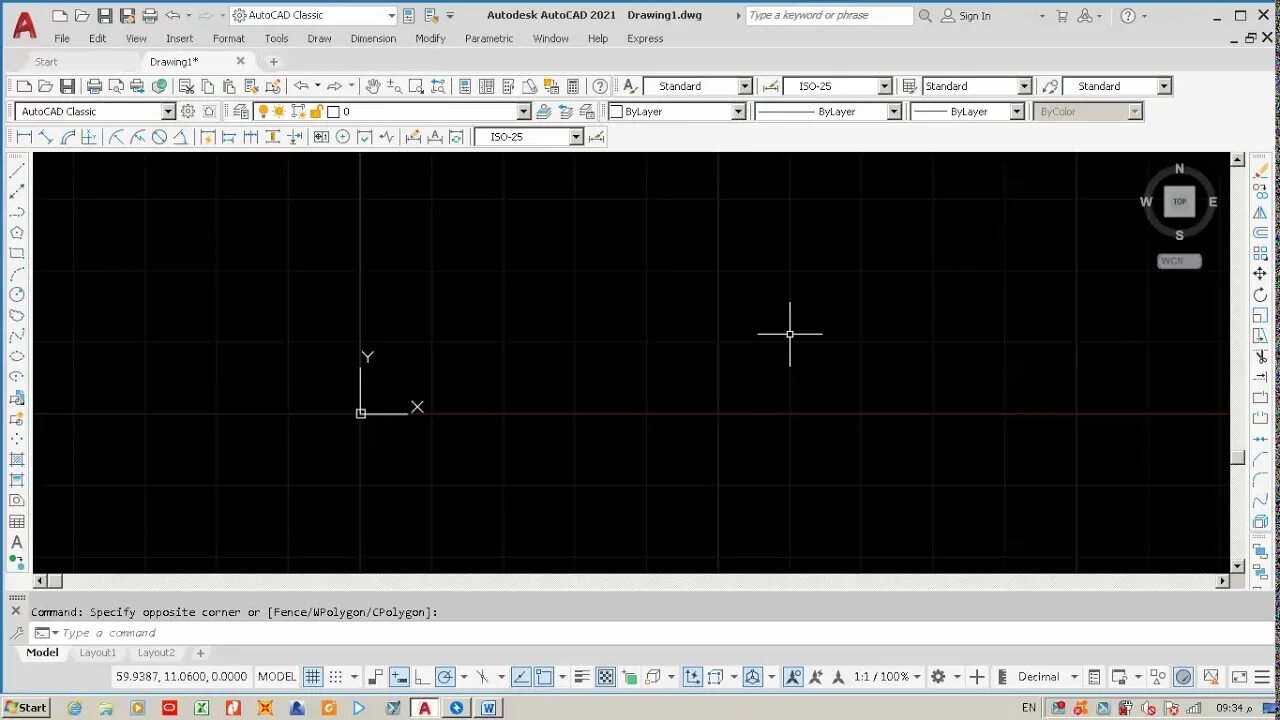Toggle dynamic input in status bar
This screenshot has width=1280, height=720.
(x=399, y=677)
